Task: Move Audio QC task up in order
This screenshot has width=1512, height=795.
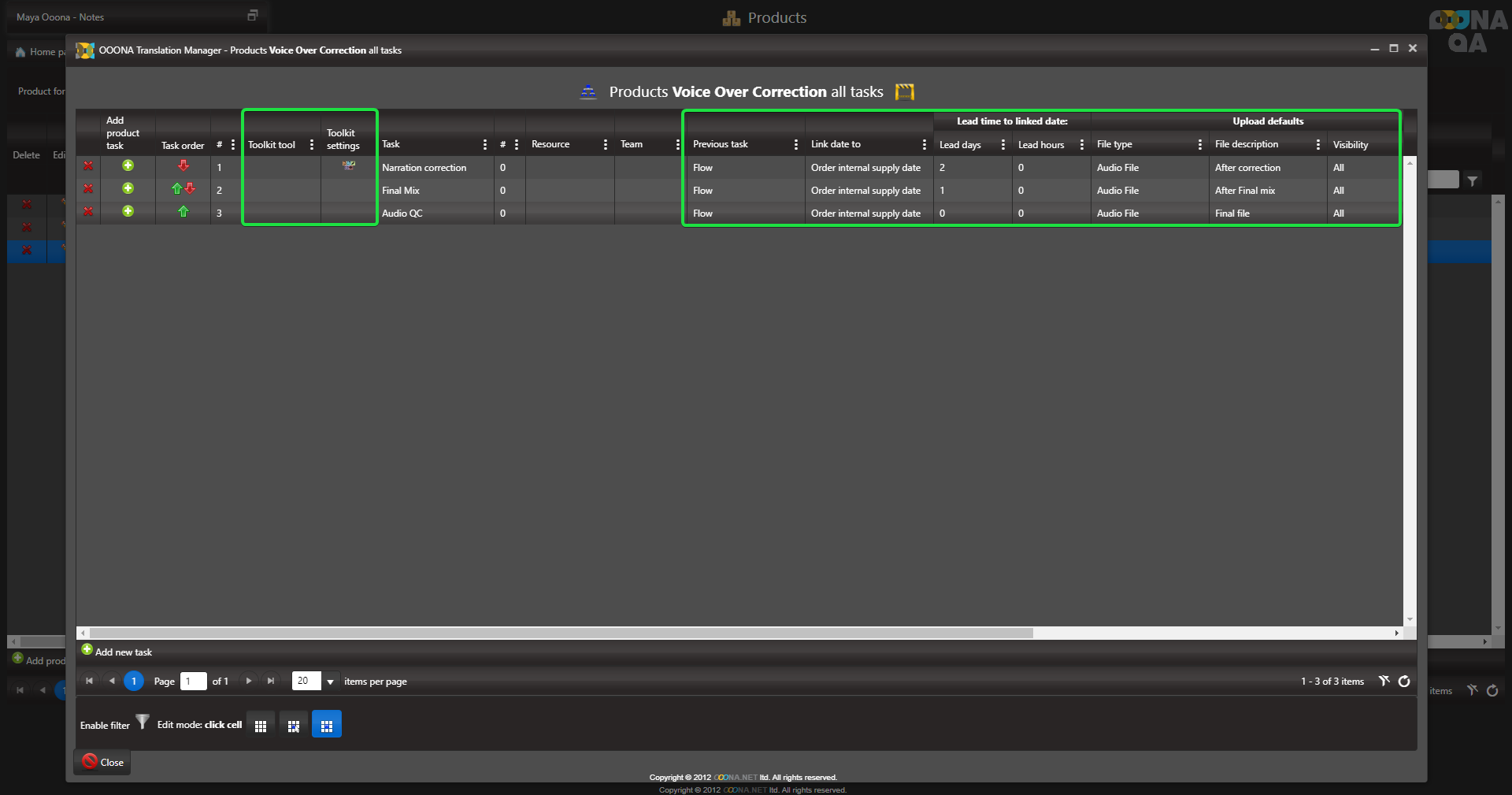Action: pos(183,212)
